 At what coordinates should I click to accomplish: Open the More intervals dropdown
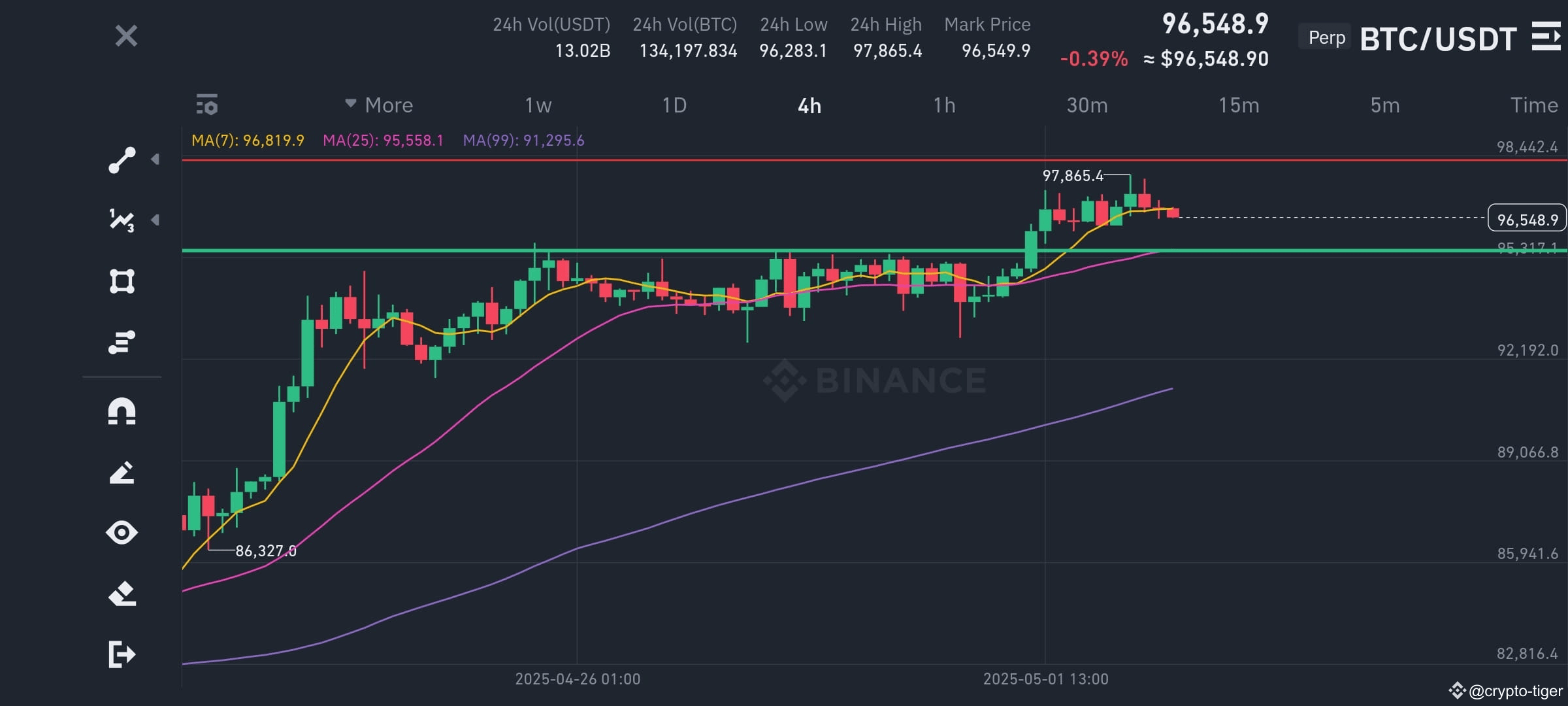[379, 105]
